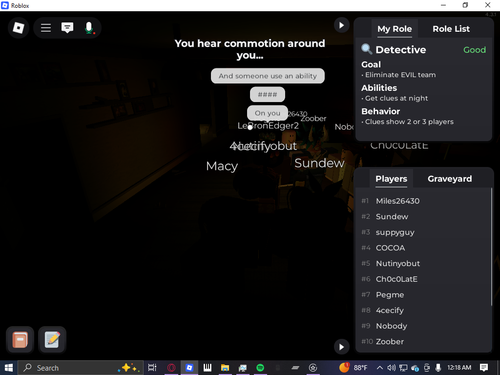Switch to the My Role tab
Screen dimensions: 500x375
pyautogui.click(x=395, y=29)
